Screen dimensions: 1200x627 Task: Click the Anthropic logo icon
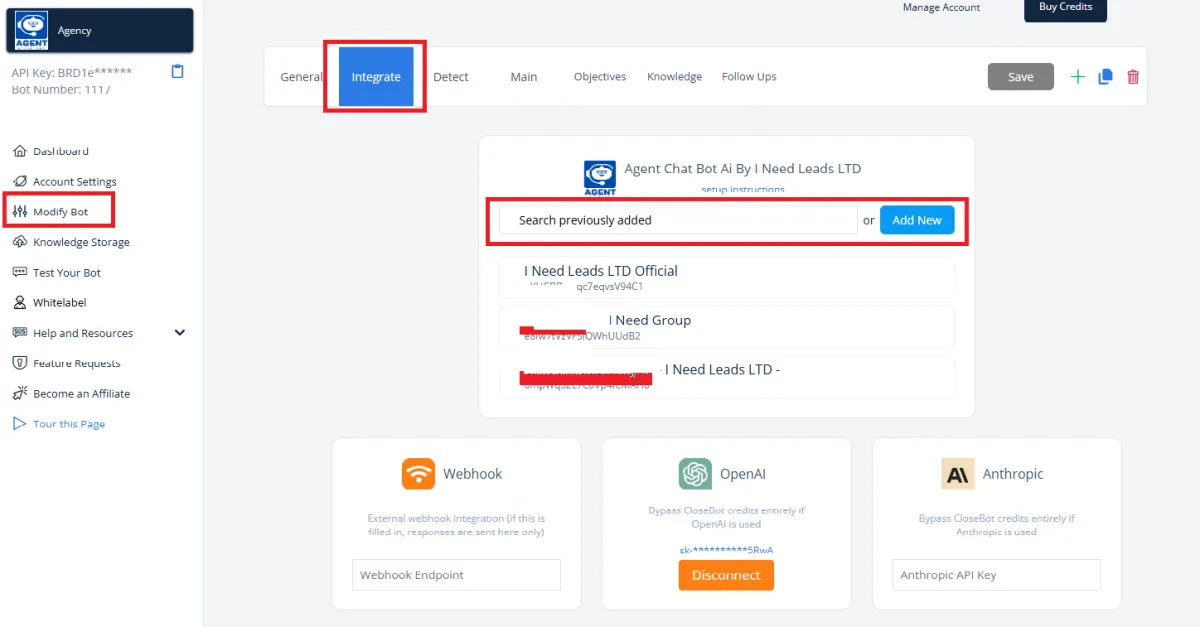coord(958,474)
